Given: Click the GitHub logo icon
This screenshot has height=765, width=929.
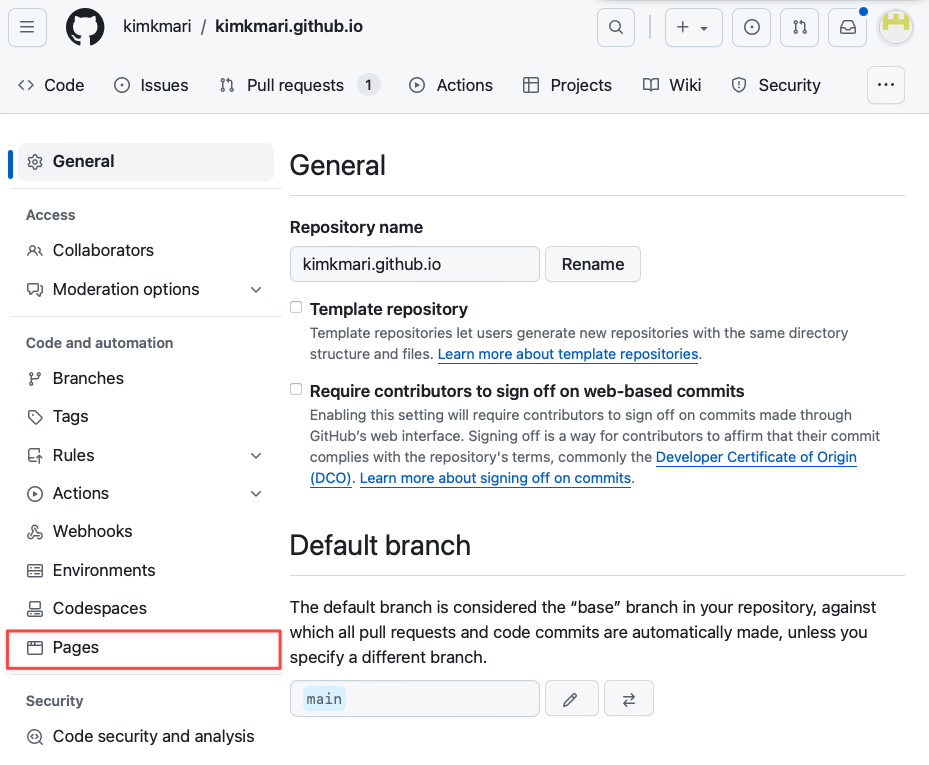Looking at the screenshot, I should (85, 27).
